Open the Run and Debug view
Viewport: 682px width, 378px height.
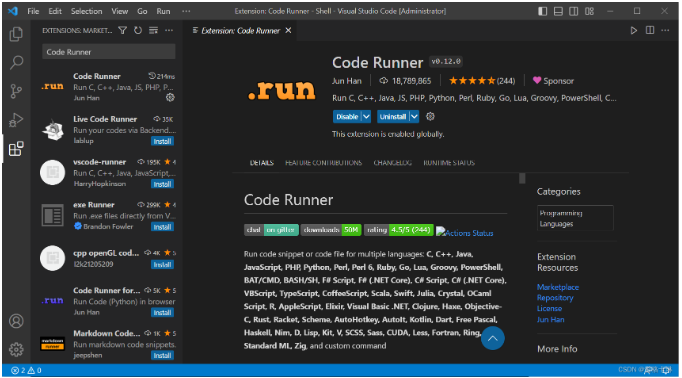click(x=16, y=120)
